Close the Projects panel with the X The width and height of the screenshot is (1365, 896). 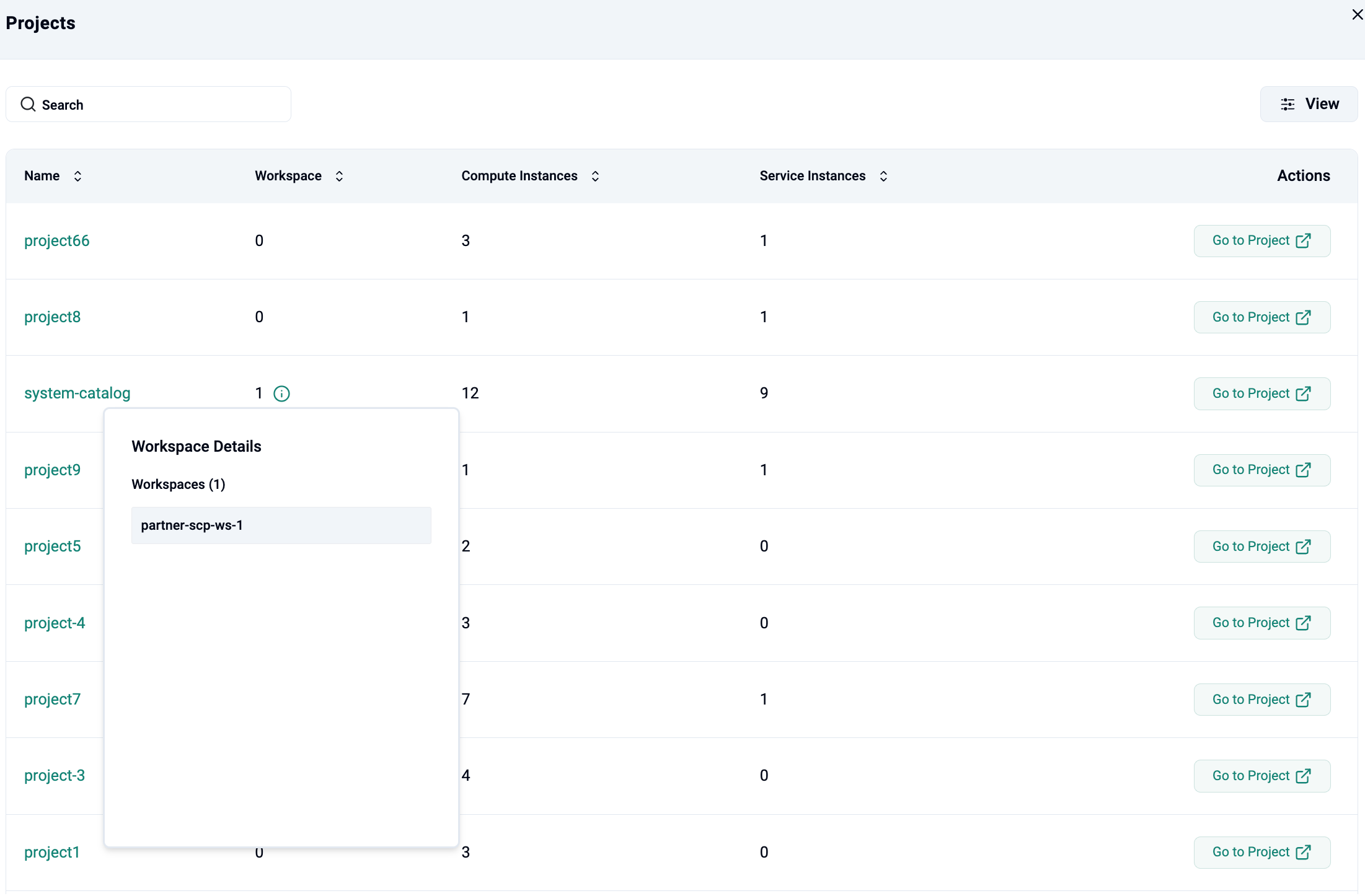click(1357, 14)
